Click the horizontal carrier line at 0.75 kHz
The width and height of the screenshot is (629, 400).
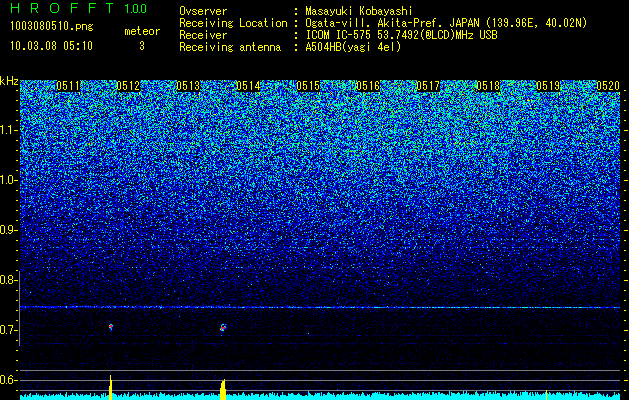320,307
